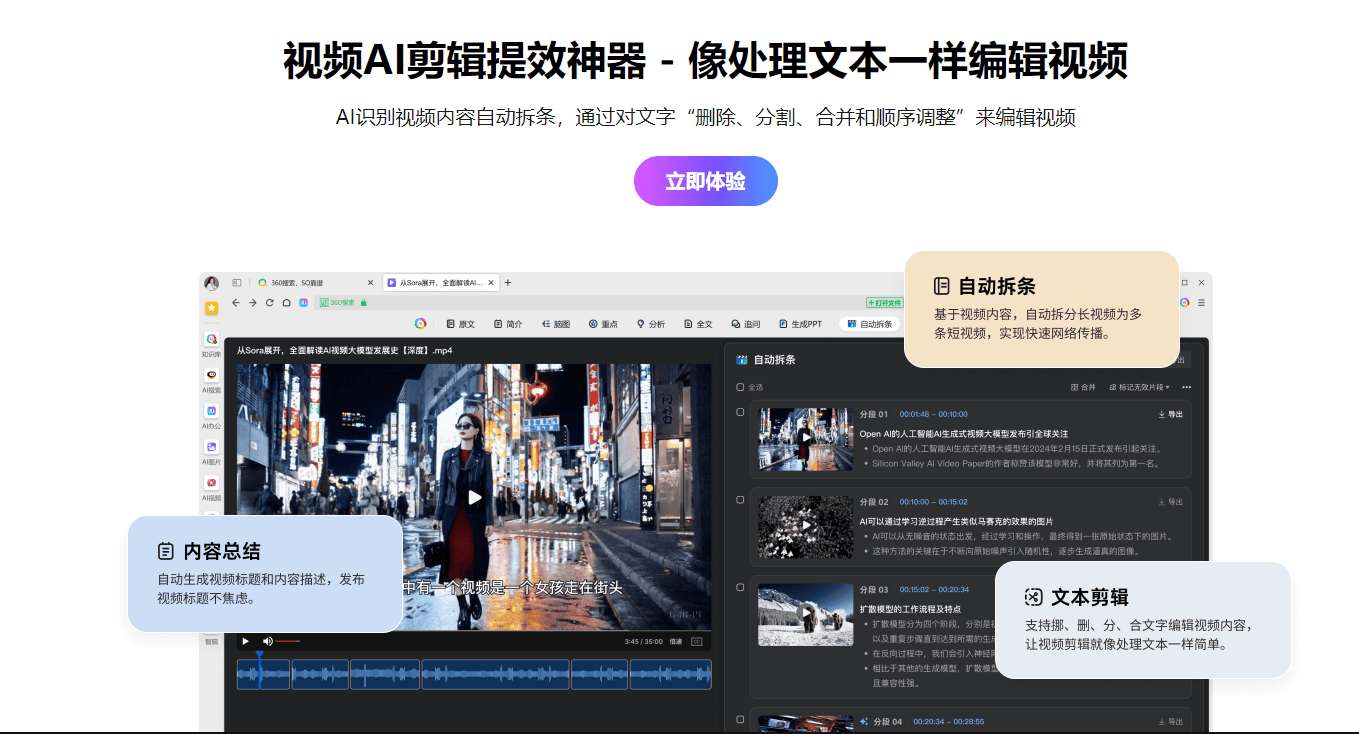
Task: Play the main video with center play button
Action: [475, 497]
